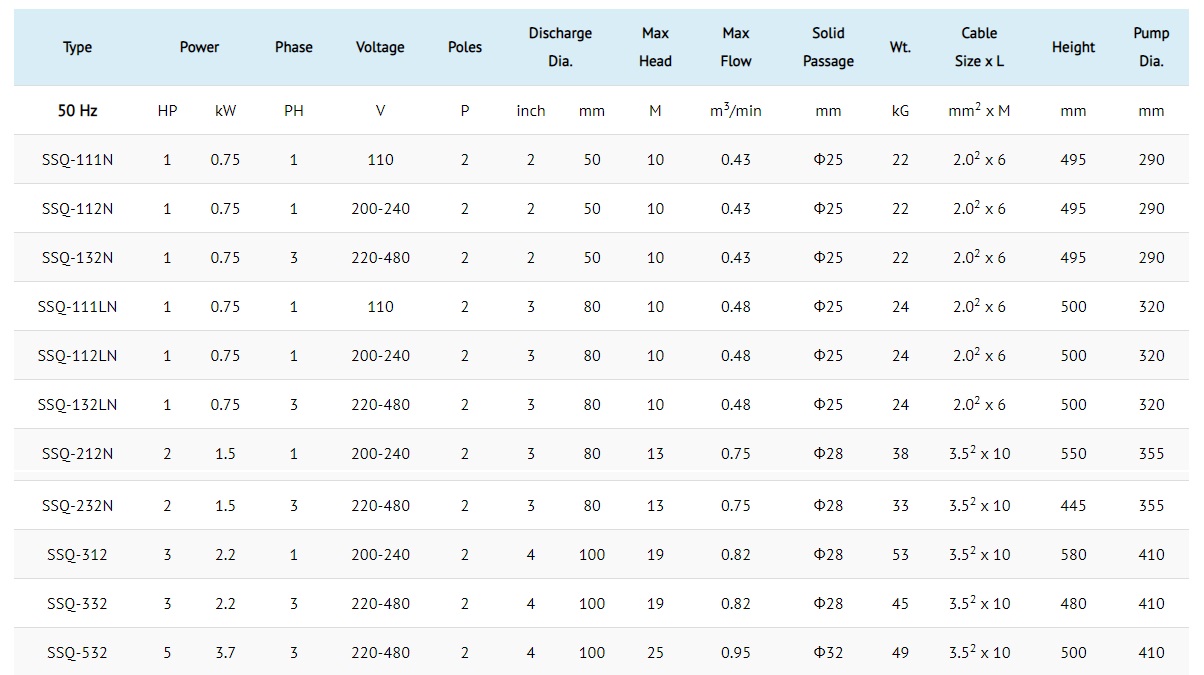Image resolution: width=1204 pixels, height=675 pixels.
Task: Click the Type column header
Action: pyautogui.click(x=77, y=47)
